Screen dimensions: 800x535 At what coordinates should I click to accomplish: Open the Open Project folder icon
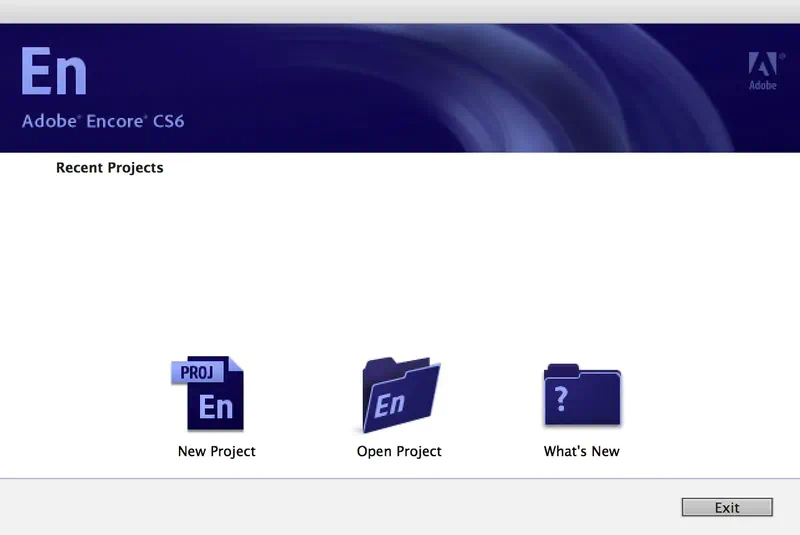point(401,395)
